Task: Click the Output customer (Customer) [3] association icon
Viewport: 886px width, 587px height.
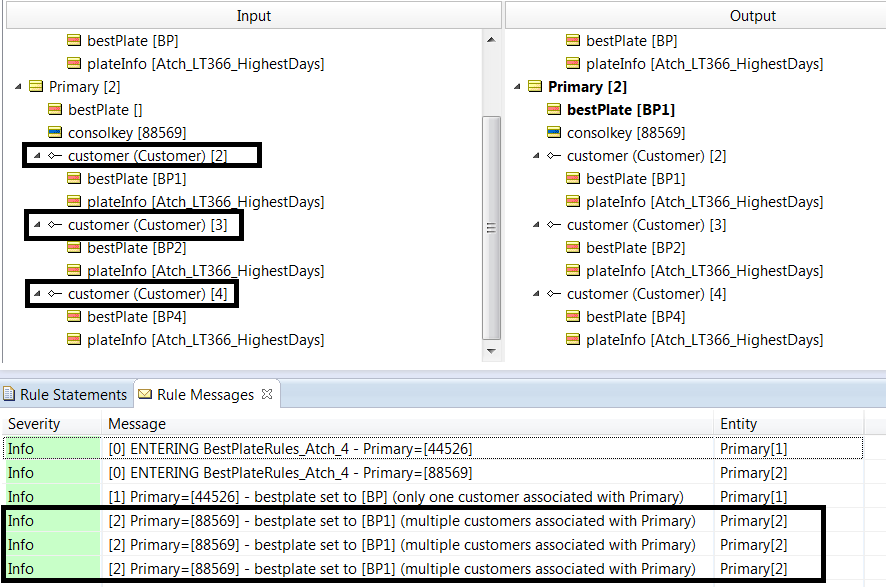Action: tap(554, 224)
